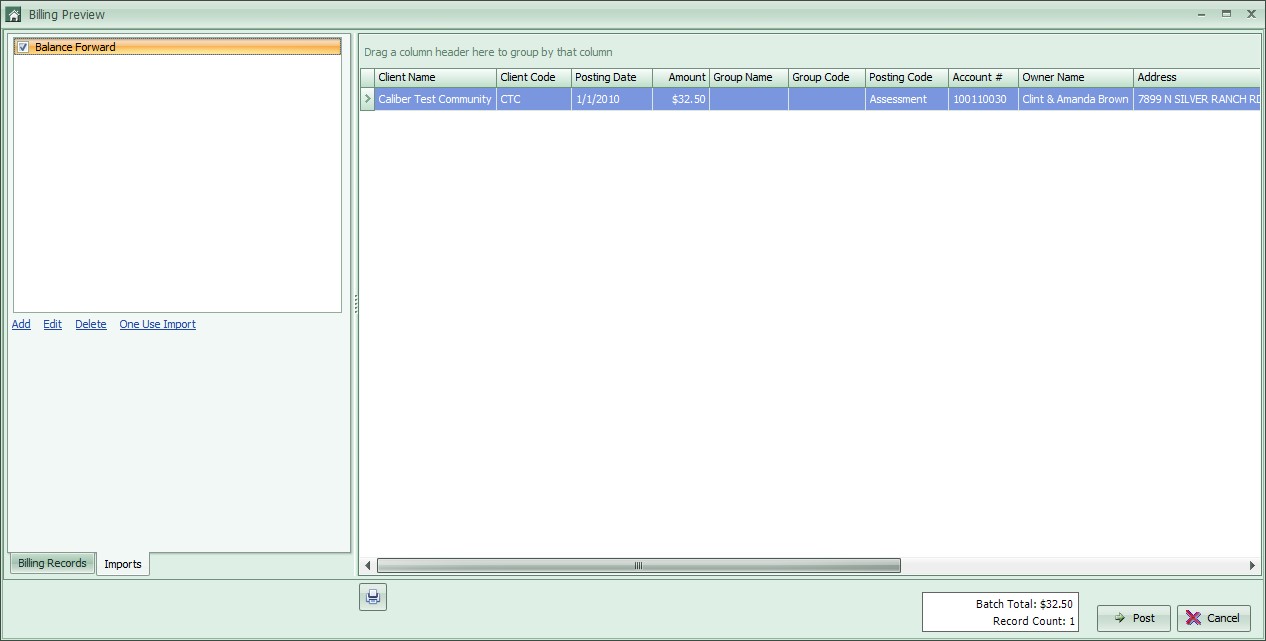This screenshot has height=641, width=1266.
Task: Sort by the Client Name column header
Action: coord(435,77)
